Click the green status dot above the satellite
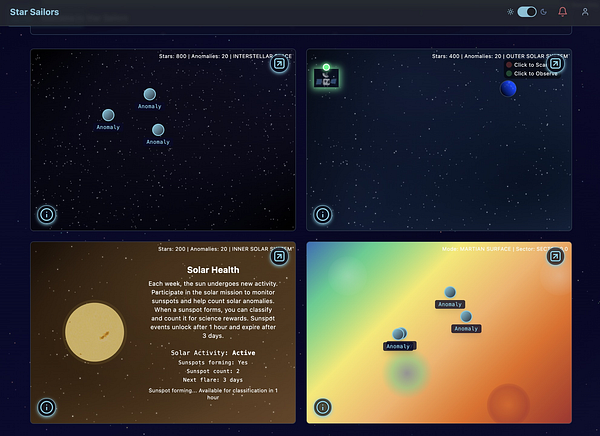 click(326, 67)
